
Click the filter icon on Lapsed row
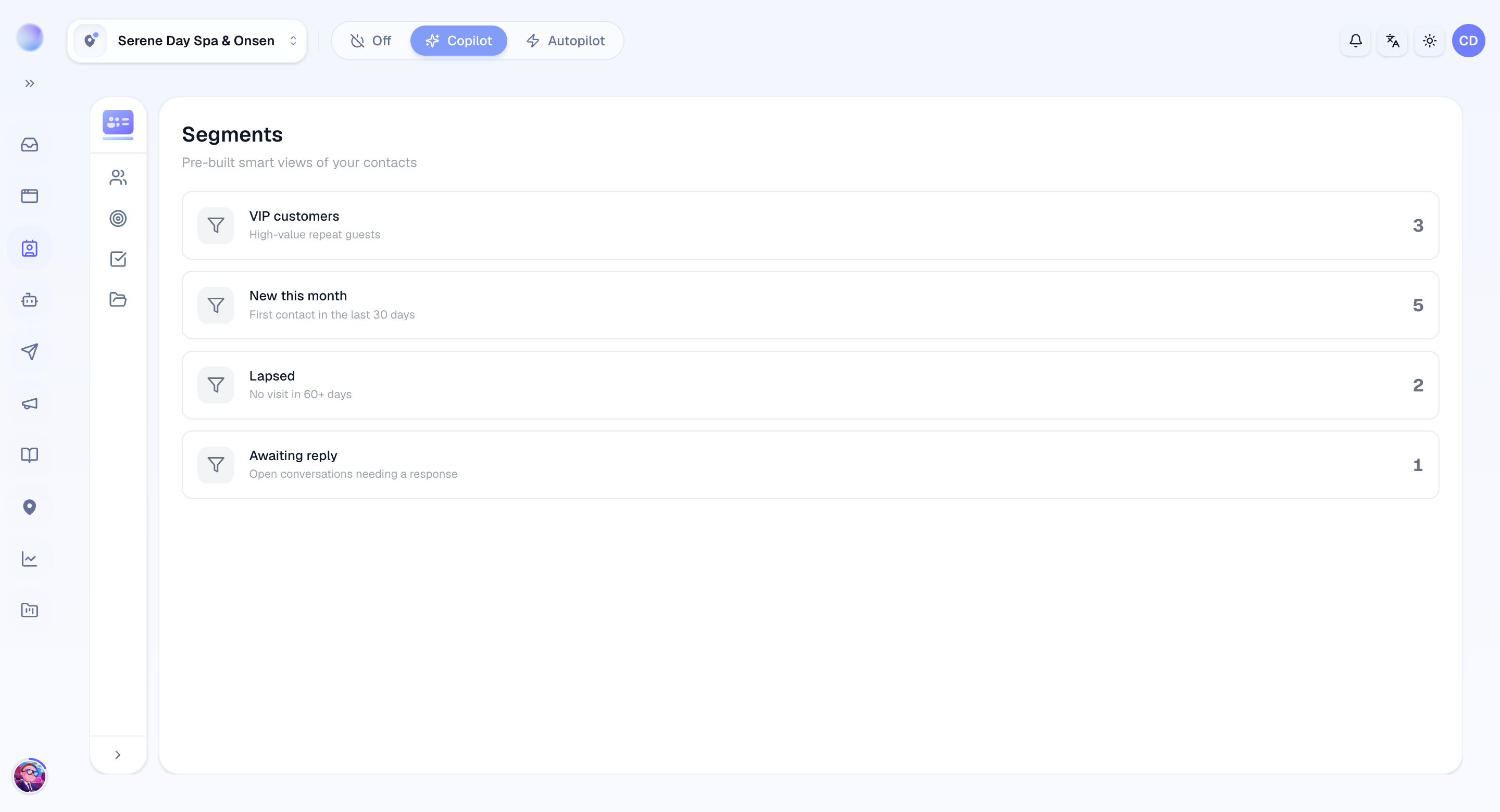click(216, 385)
